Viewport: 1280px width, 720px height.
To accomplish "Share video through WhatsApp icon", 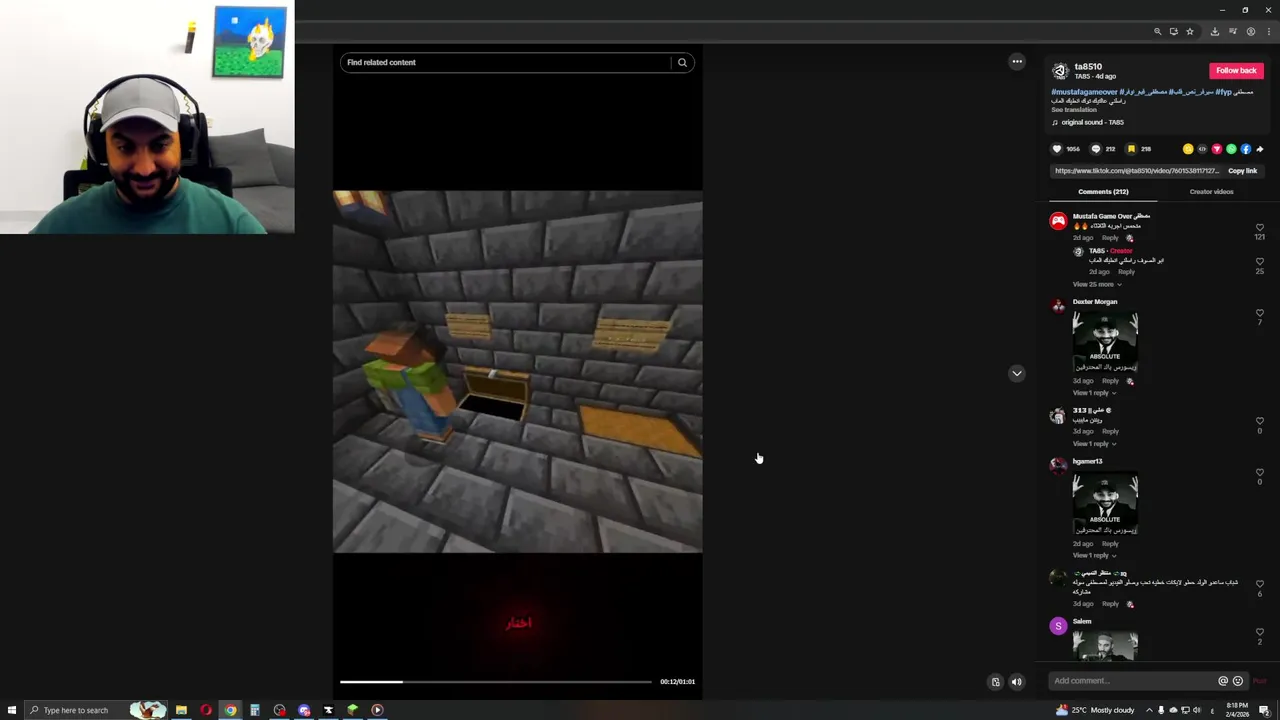I will point(1231,149).
